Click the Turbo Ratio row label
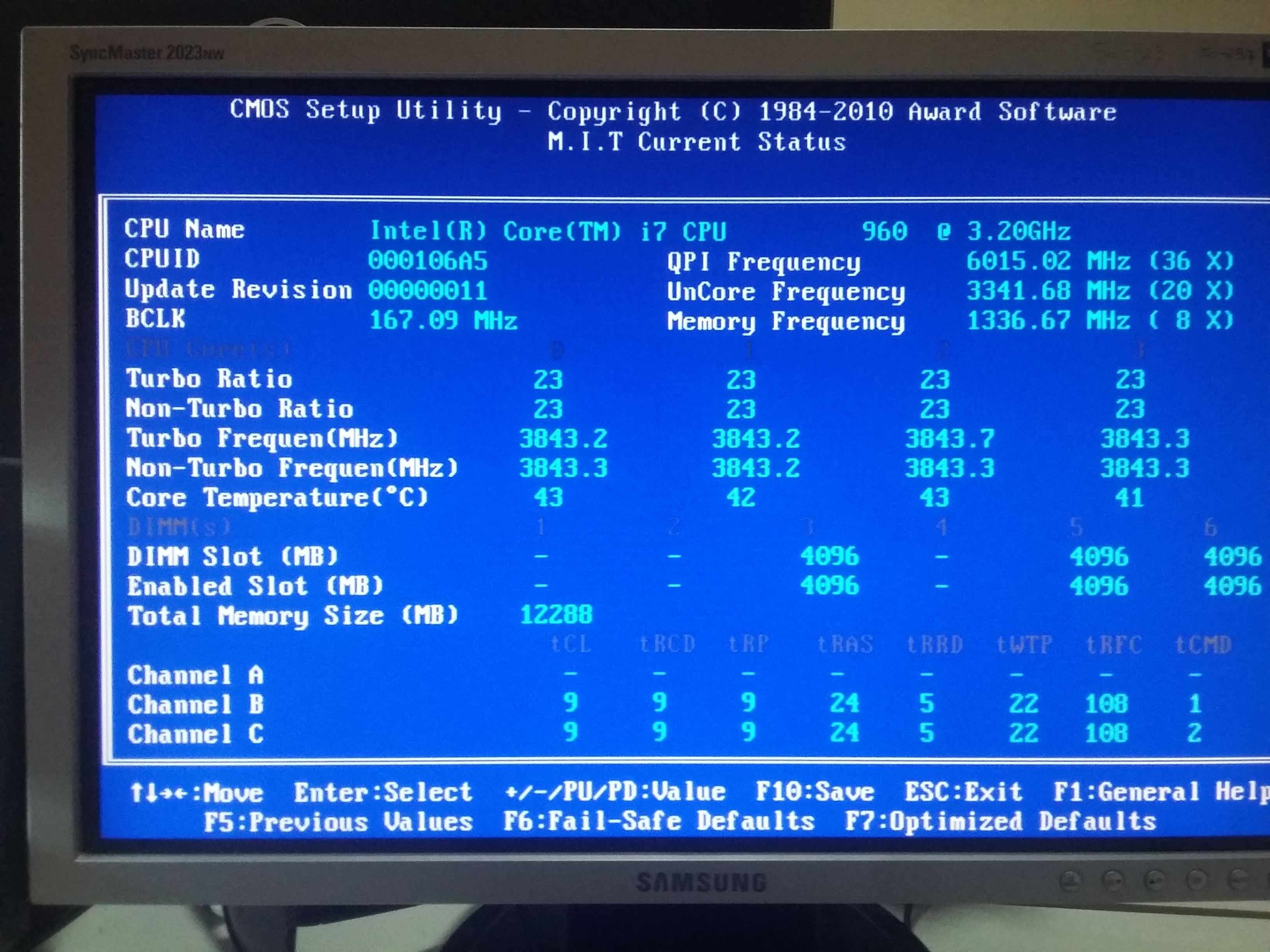This screenshot has height=952, width=1270. click(209, 379)
